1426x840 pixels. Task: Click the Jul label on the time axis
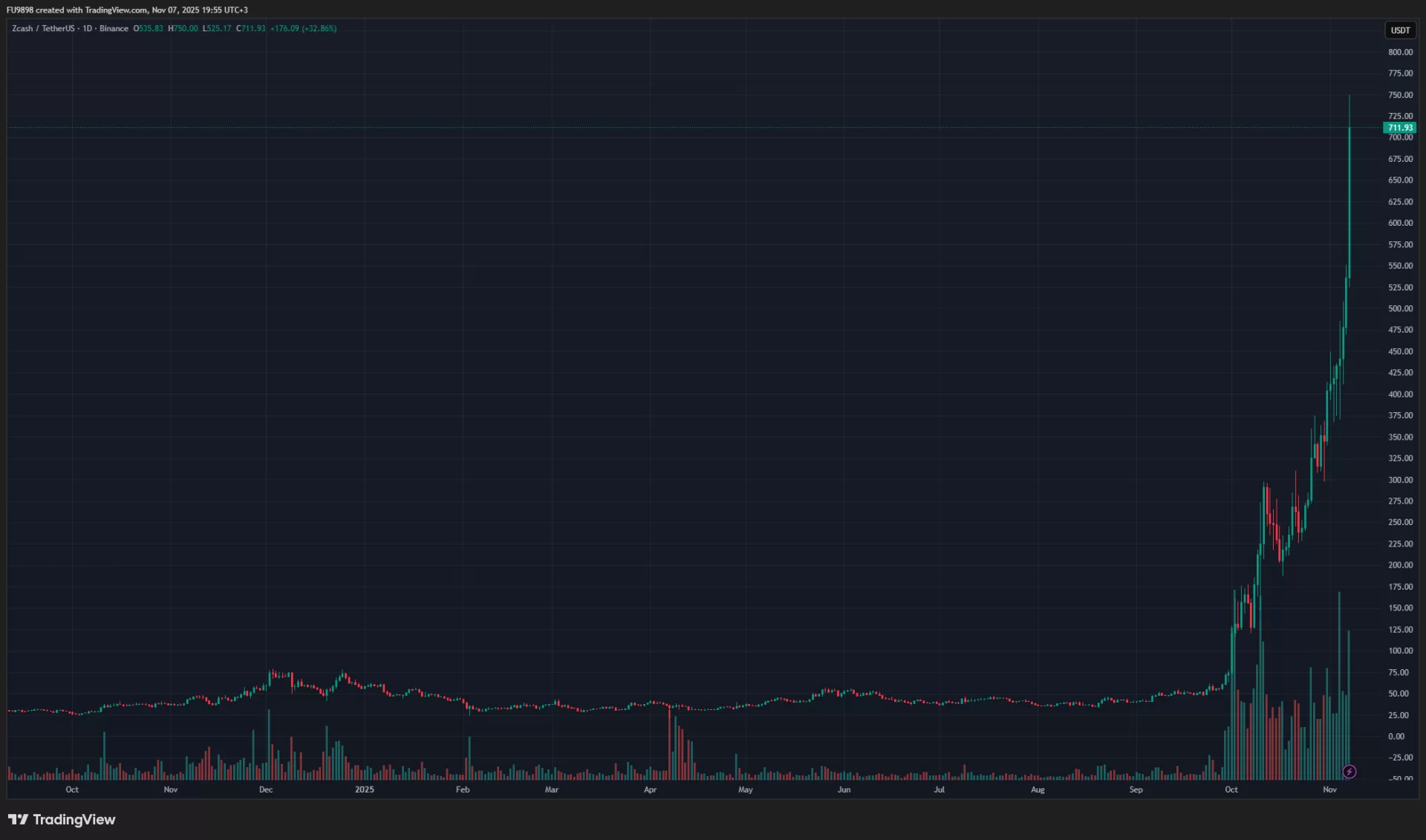939,789
